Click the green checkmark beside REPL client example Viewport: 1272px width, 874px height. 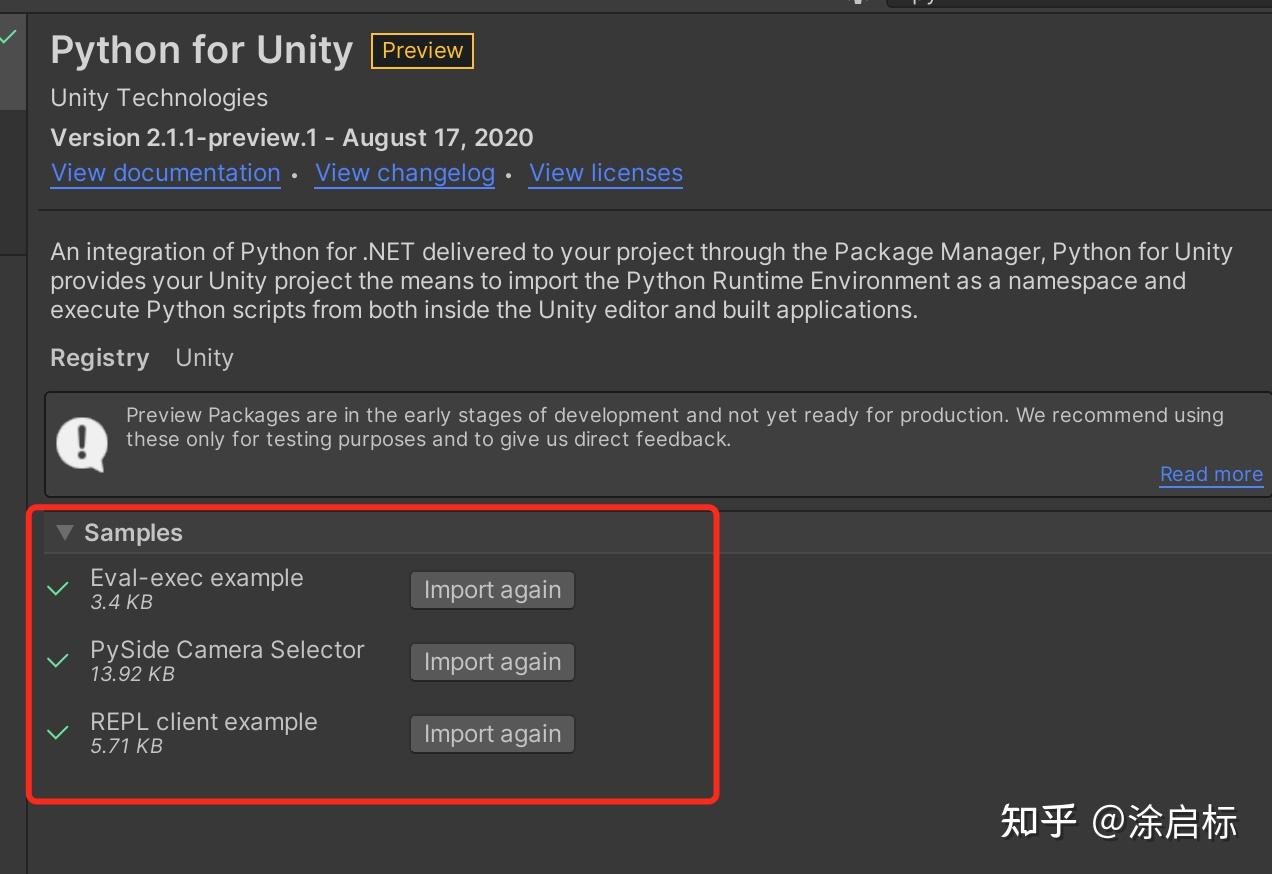[57, 733]
